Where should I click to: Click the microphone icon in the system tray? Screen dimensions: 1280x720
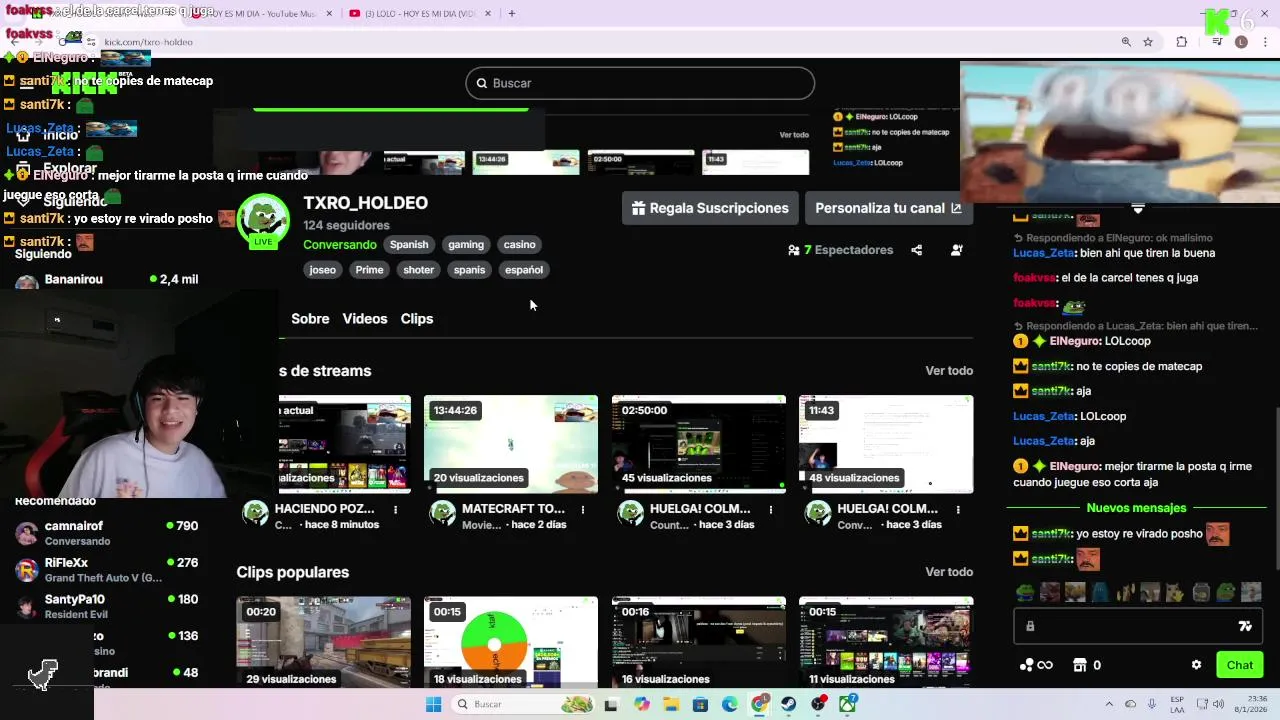click(x=1153, y=704)
